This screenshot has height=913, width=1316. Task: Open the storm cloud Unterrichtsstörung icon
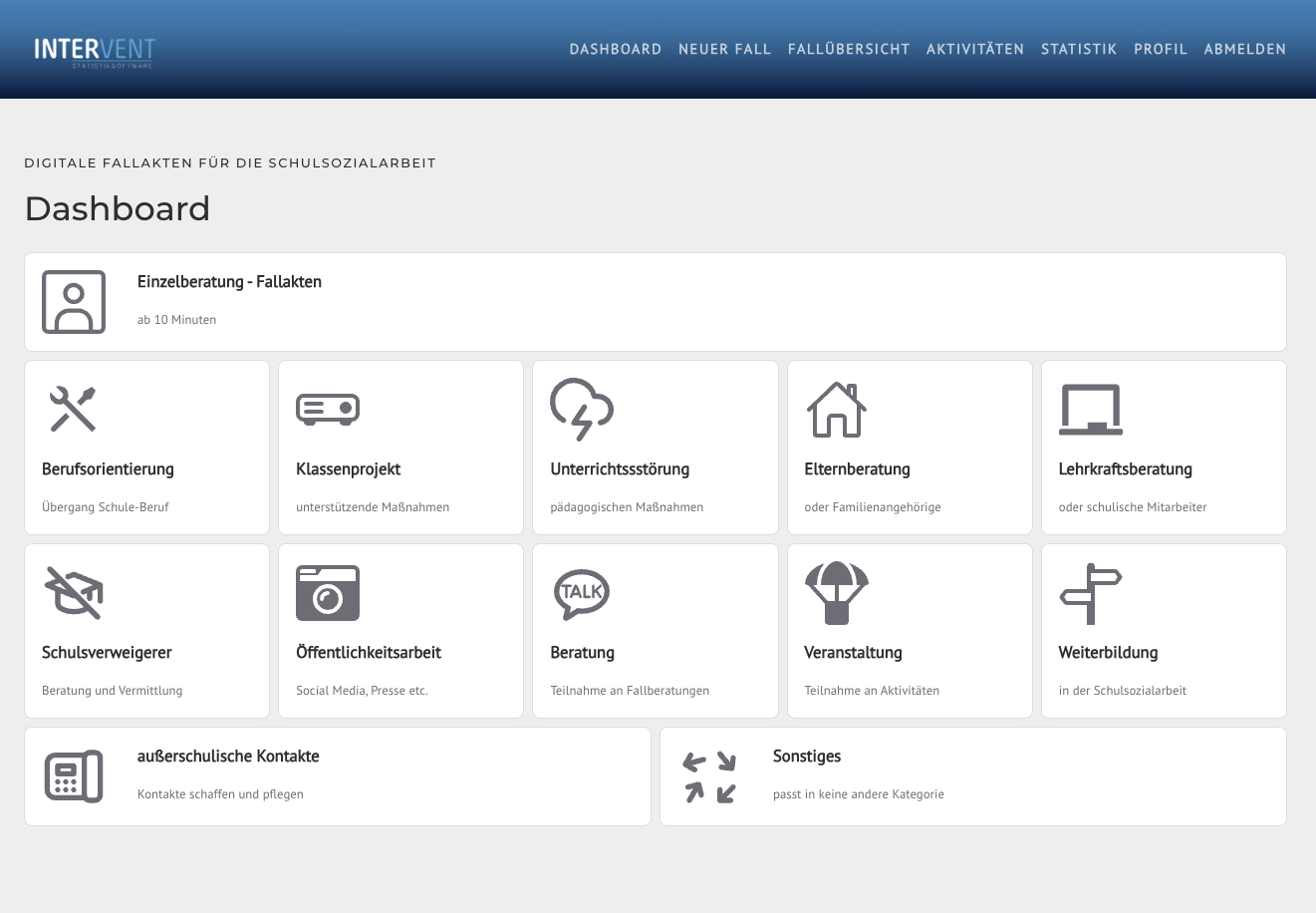click(581, 409)
